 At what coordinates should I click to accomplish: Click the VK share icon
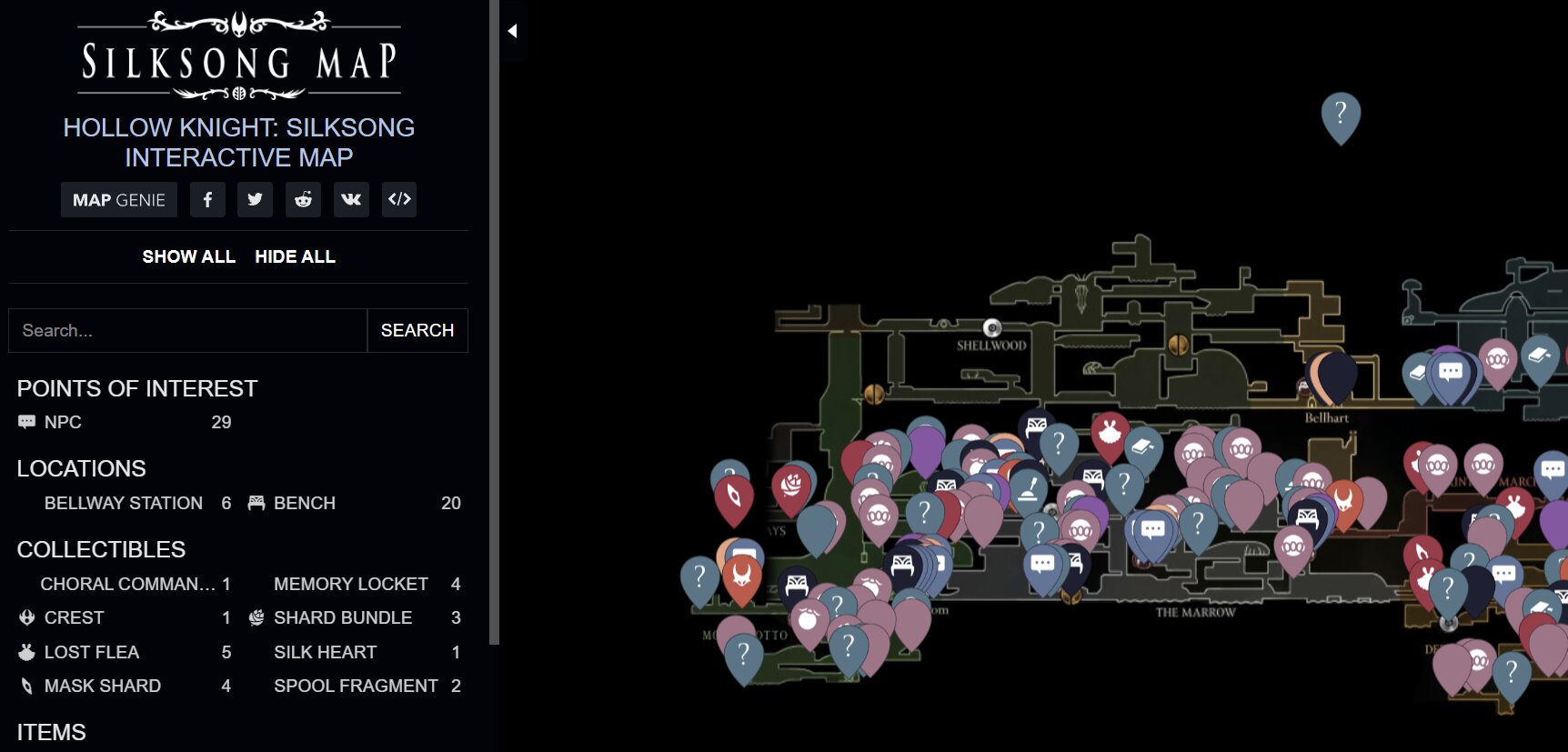(x=351, y=199)
